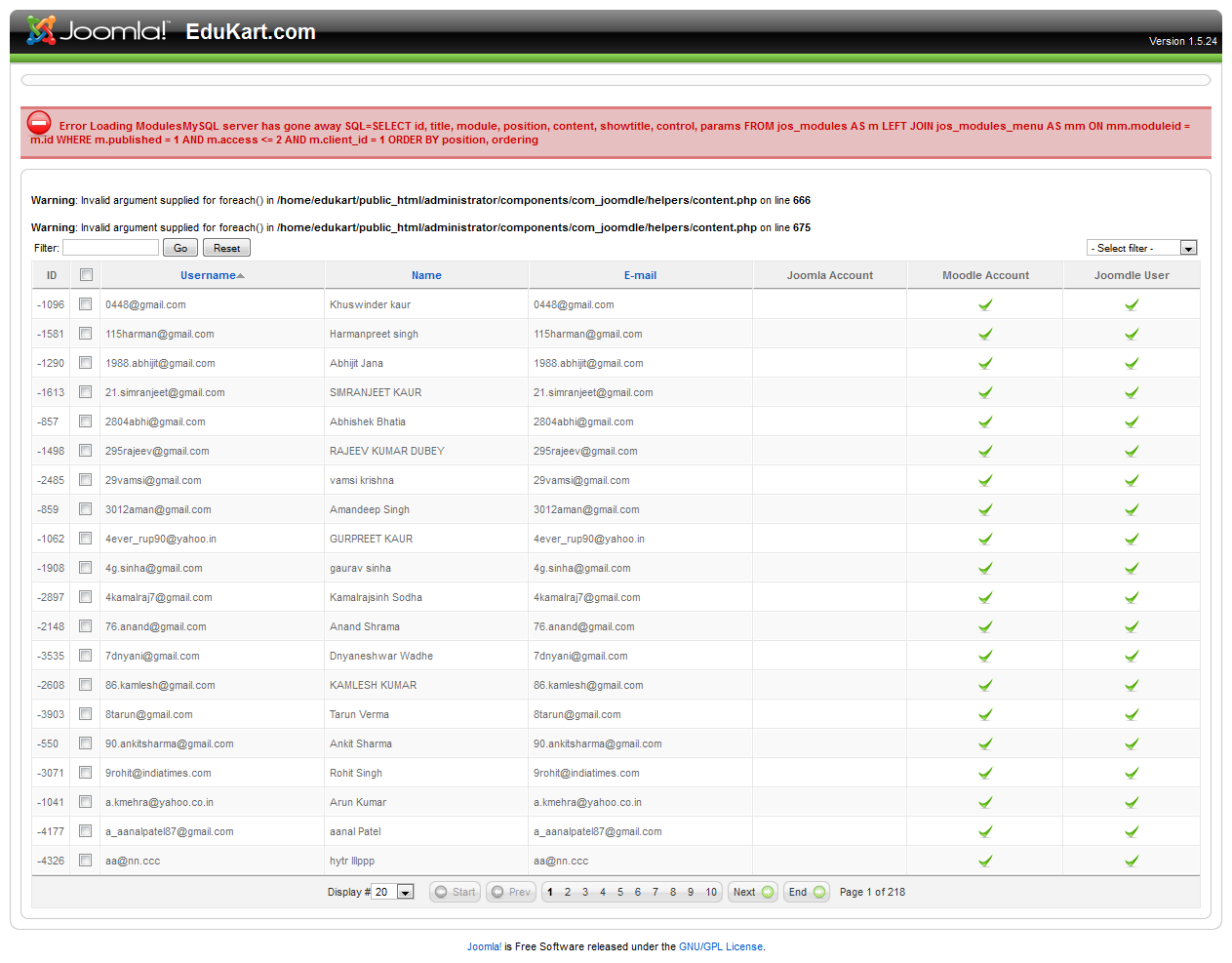
Task: Click the Joomla! logo in header
Action: click(98, 31)
